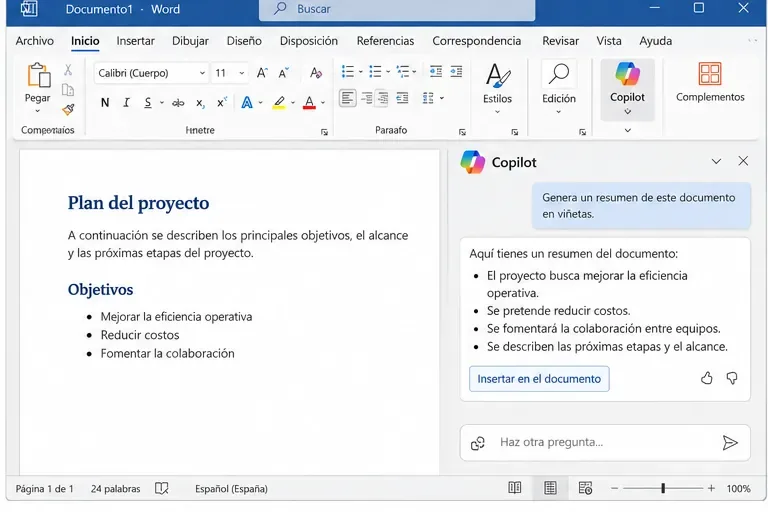The image size is (768, 512).
Task: Click the zoom slider handle
Action: (663, 488)
